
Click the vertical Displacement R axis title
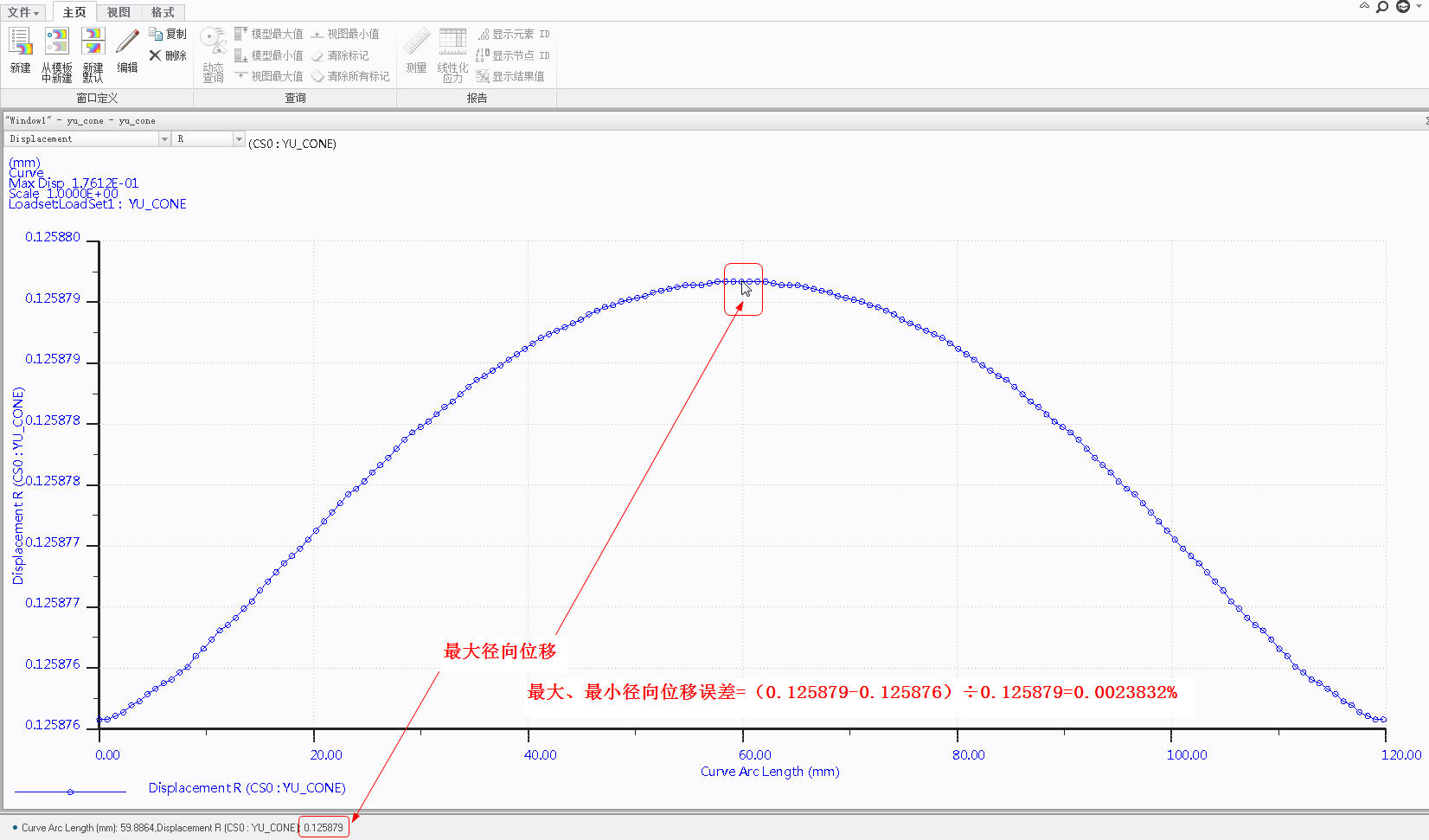18,486
